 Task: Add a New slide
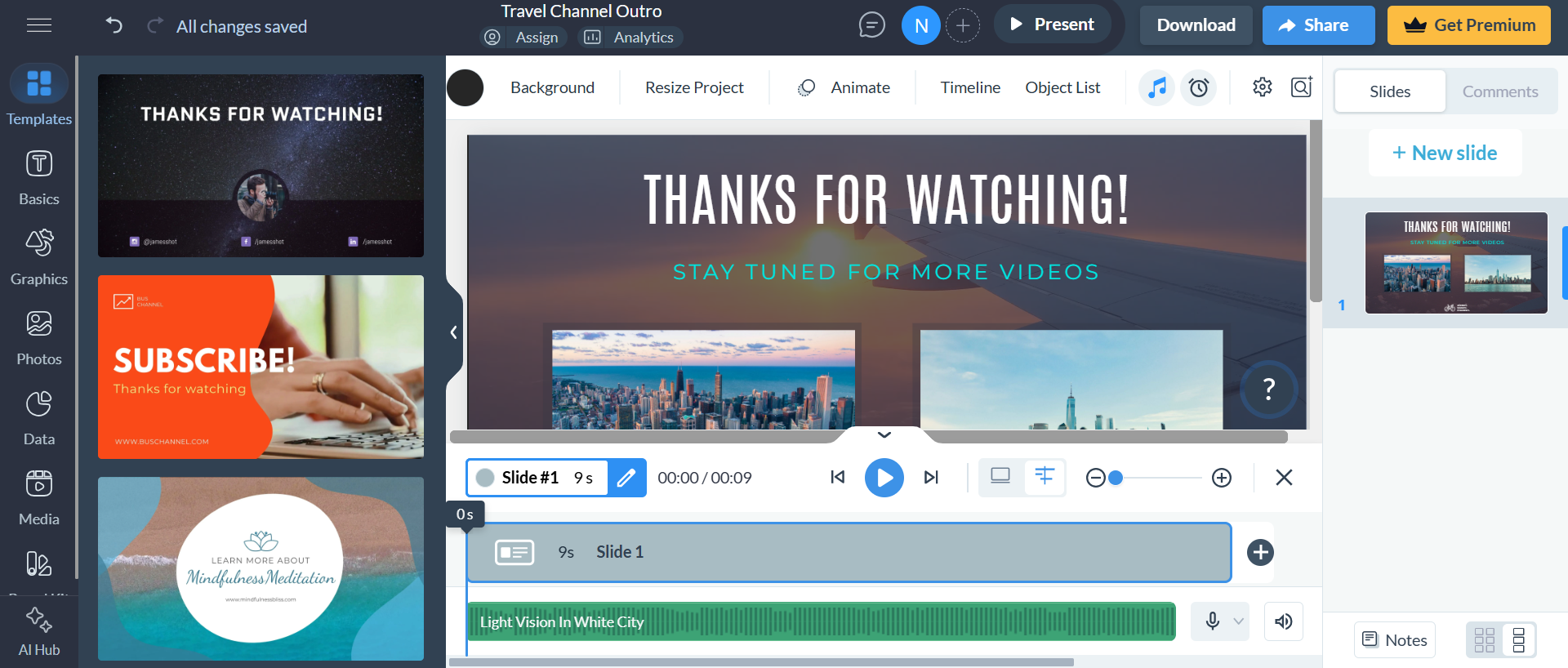(x=1445, y=153)
